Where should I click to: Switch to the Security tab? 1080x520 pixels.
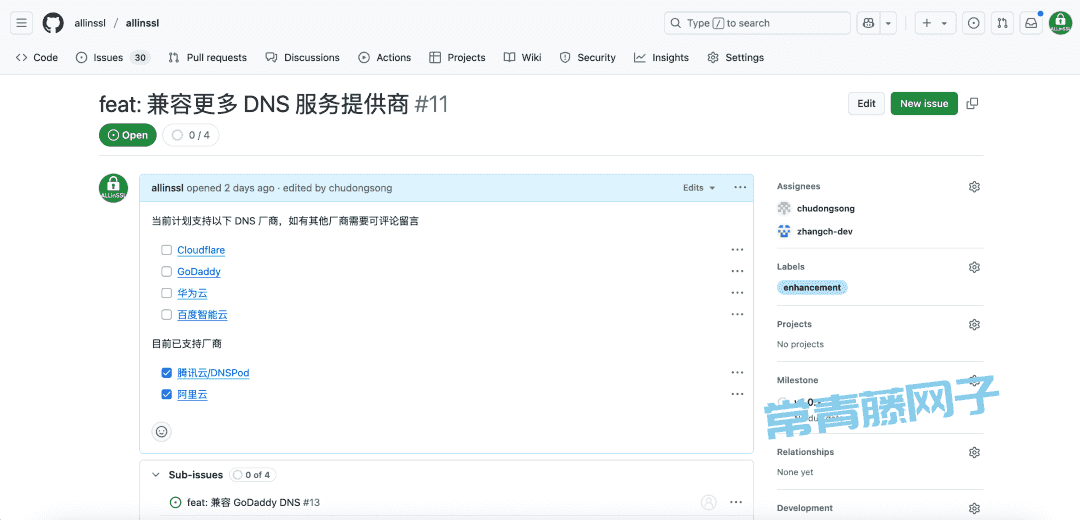(588, 58)
